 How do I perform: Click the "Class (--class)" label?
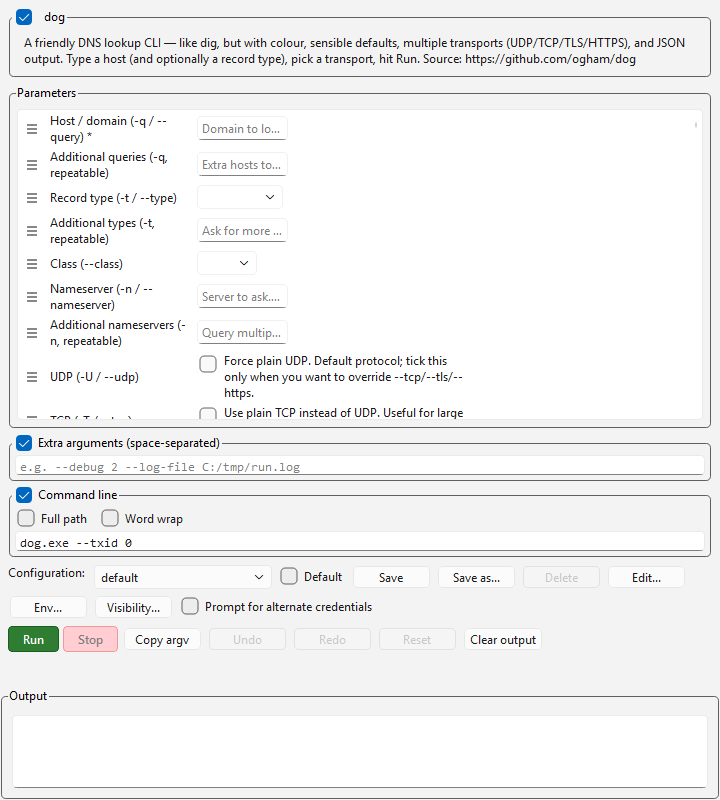point(86,264)
